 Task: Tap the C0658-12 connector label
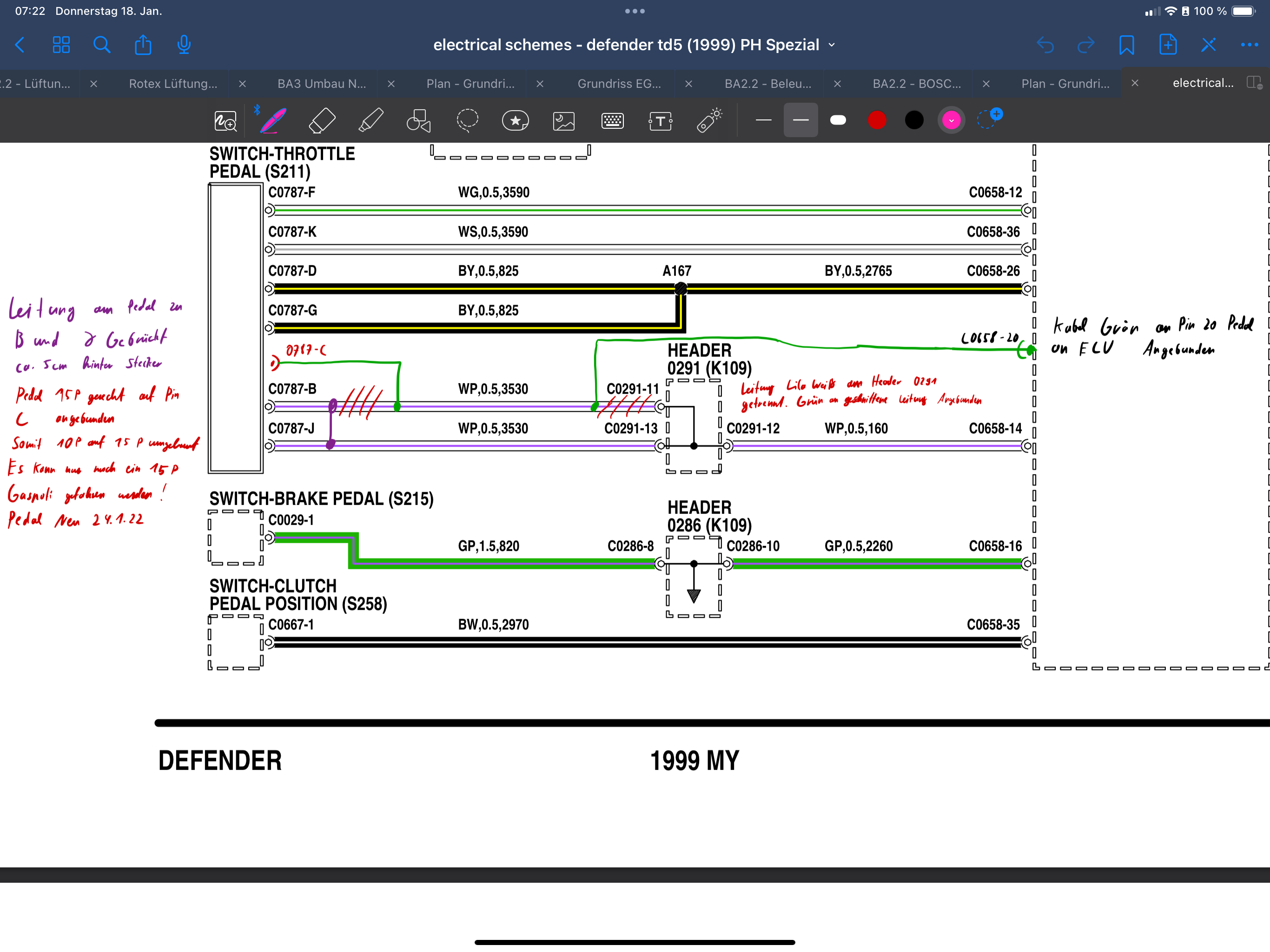click(996, 192)
